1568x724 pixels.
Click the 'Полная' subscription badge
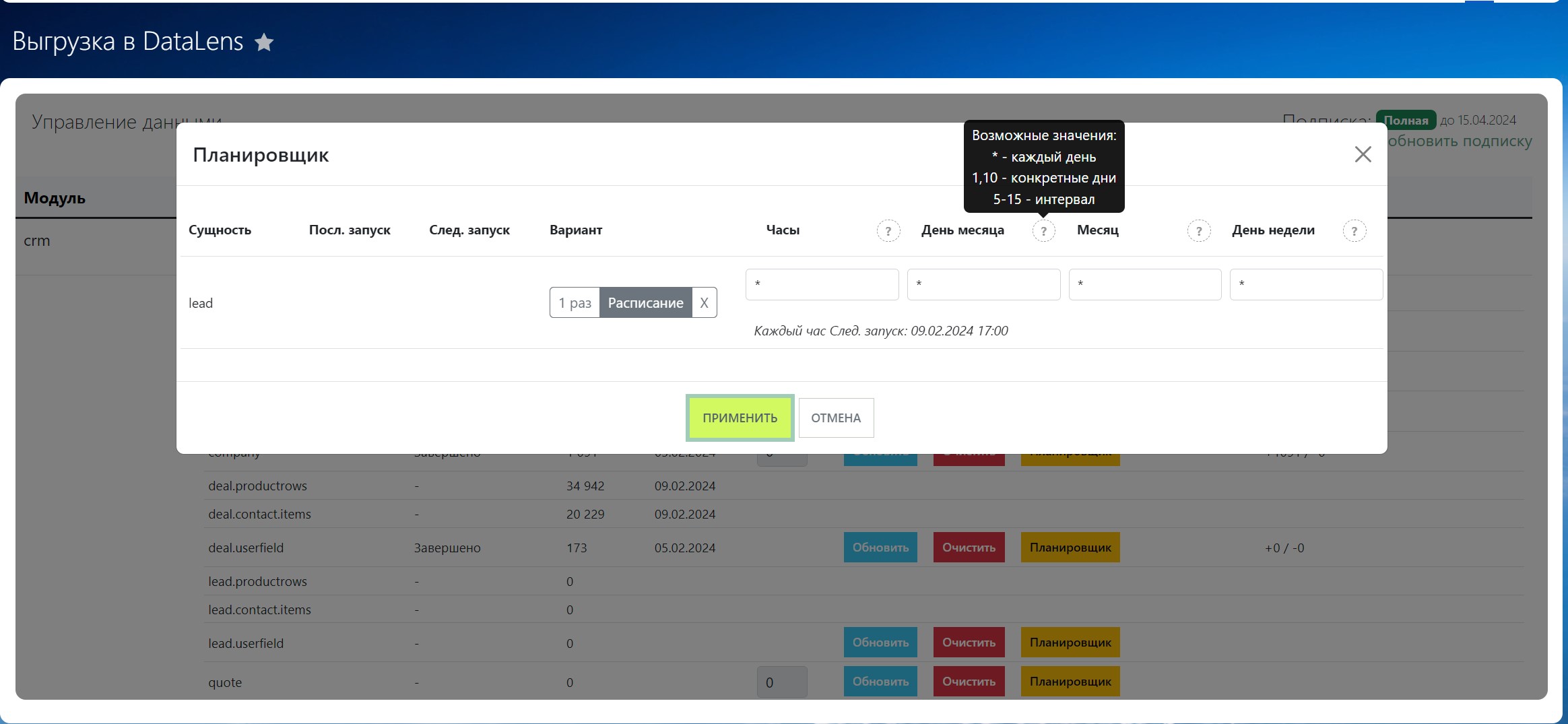(x=1406, y=121)
